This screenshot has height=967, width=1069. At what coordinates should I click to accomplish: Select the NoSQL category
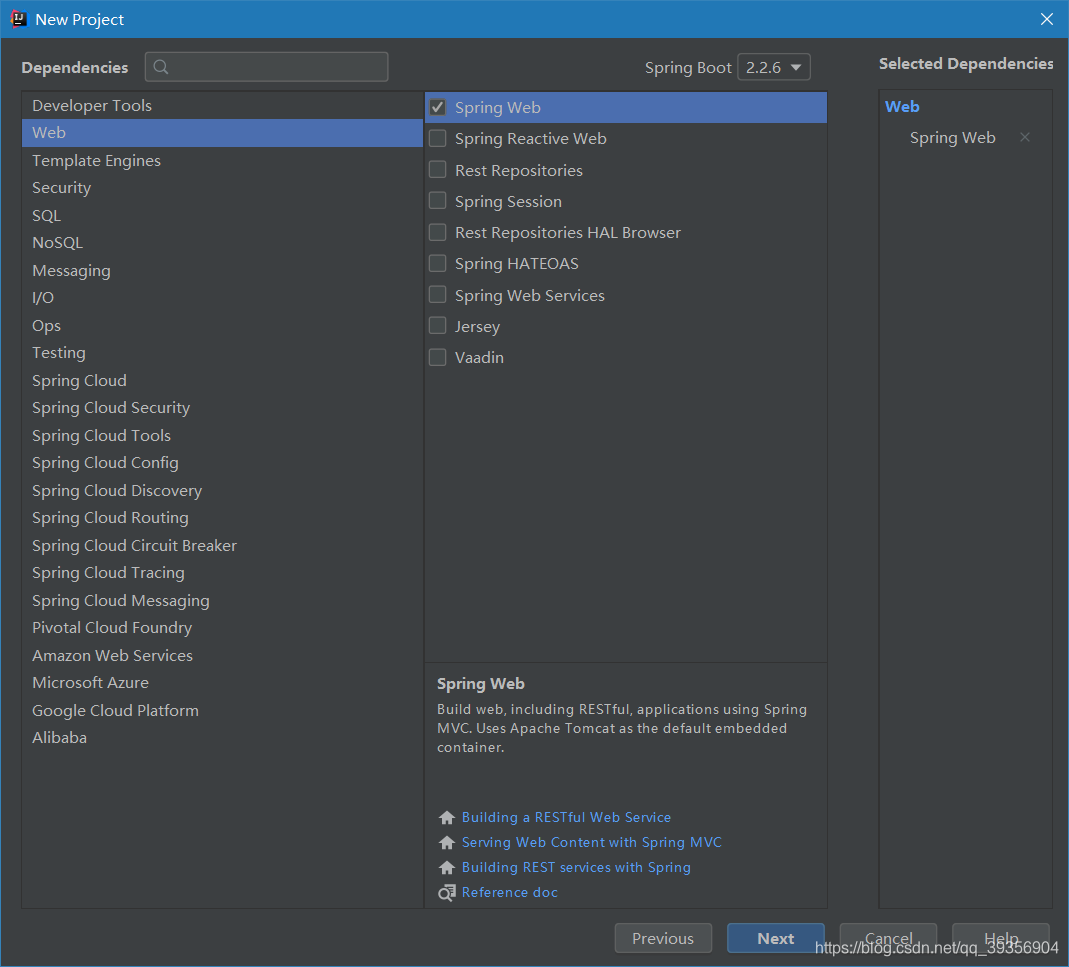(x=222, y=243)
